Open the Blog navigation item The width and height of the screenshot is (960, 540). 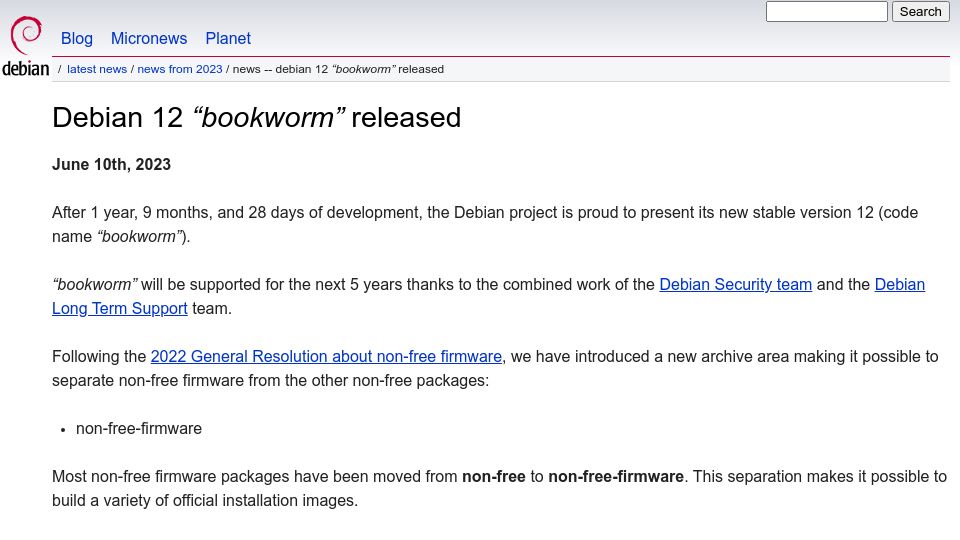tap(77, 38)
